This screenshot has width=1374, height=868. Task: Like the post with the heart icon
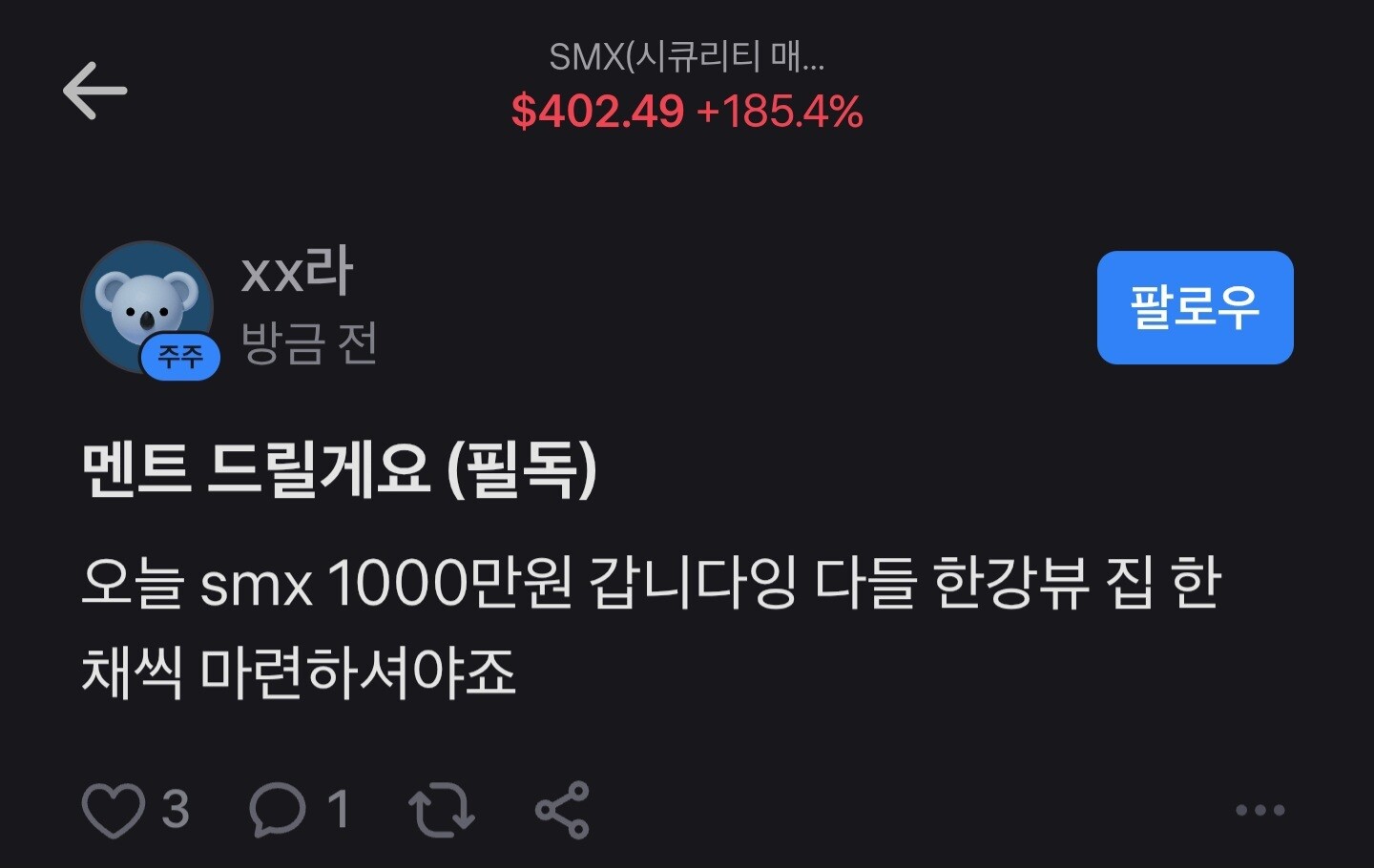click(113, 810)
